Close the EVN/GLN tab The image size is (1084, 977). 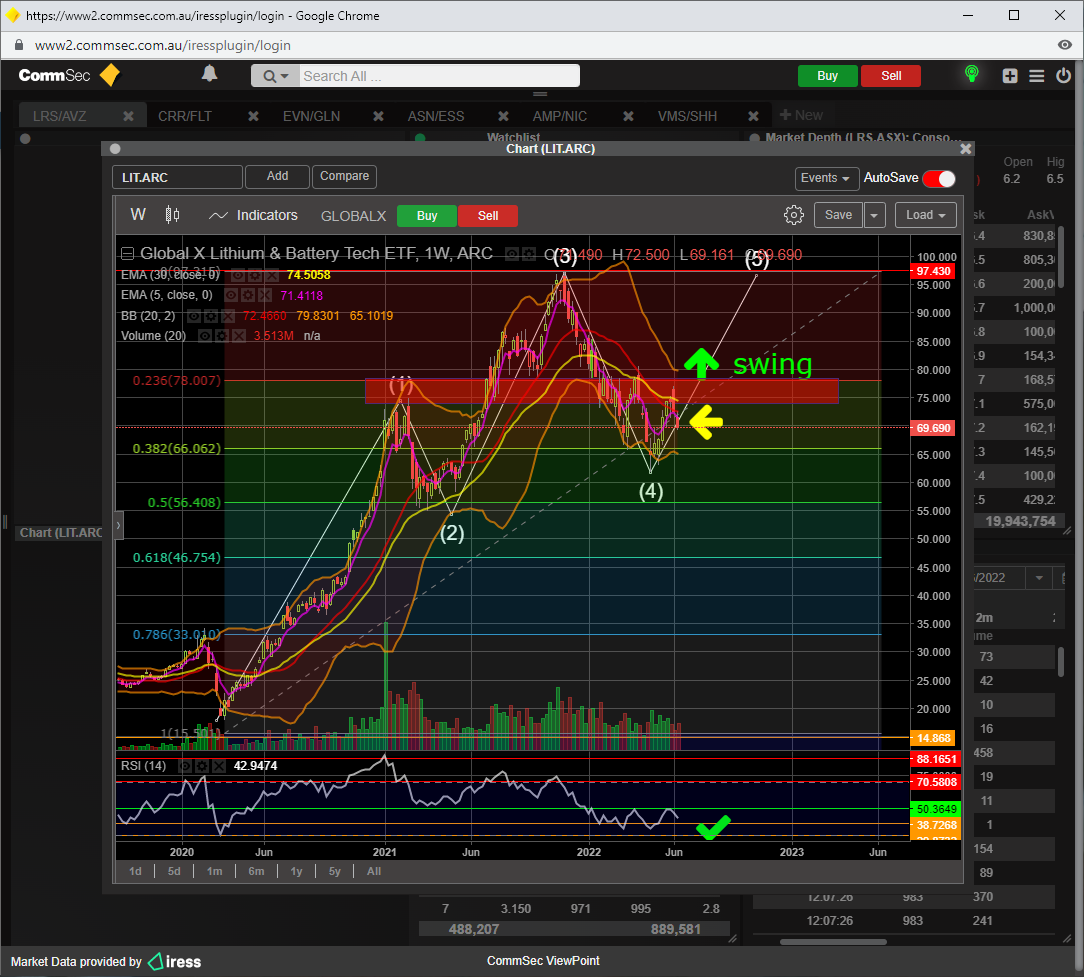click(x=378, y=116)
